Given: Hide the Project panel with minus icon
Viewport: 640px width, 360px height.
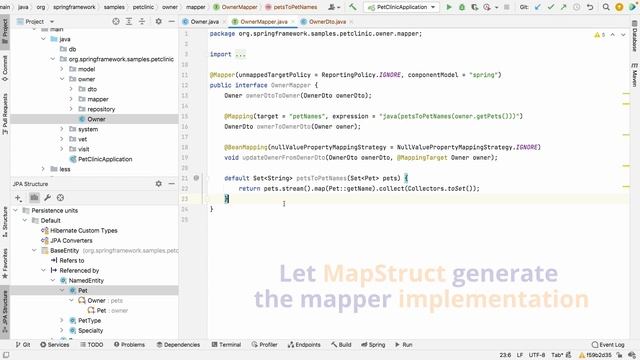Looking at the screenshot, I should (171, 21).
